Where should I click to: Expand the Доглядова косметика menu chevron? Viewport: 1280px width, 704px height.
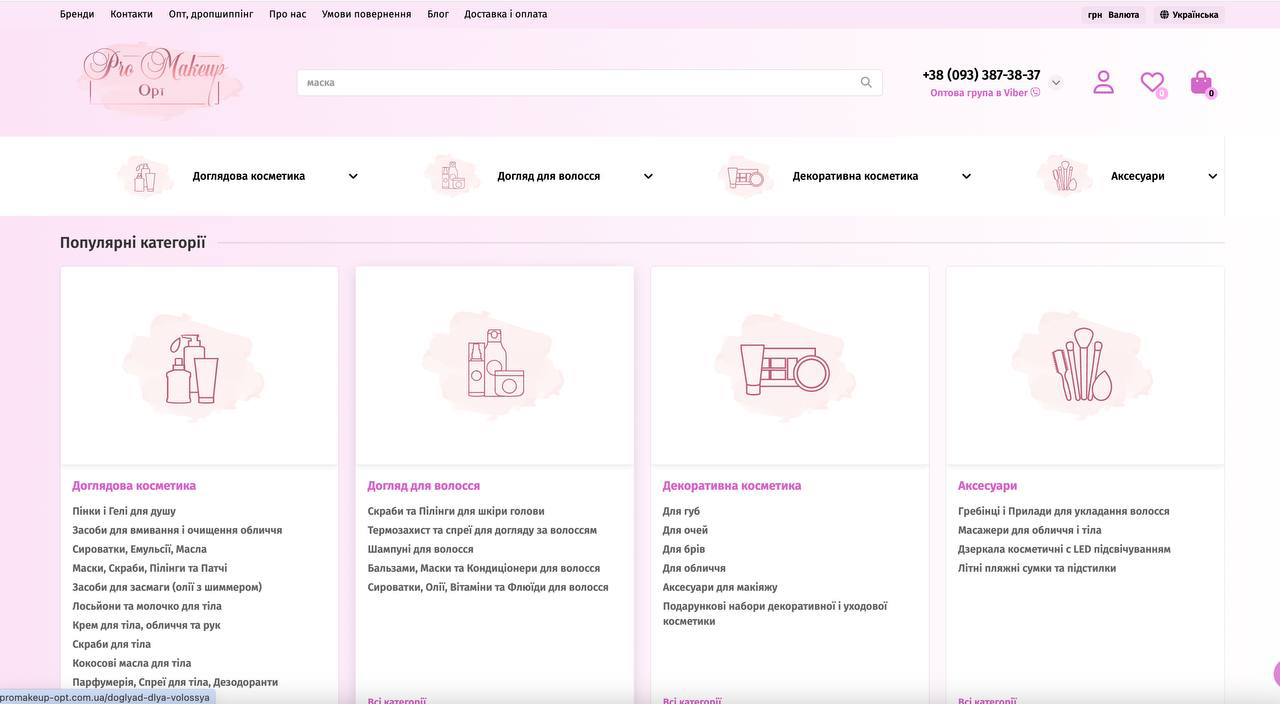tap(353, 176)
